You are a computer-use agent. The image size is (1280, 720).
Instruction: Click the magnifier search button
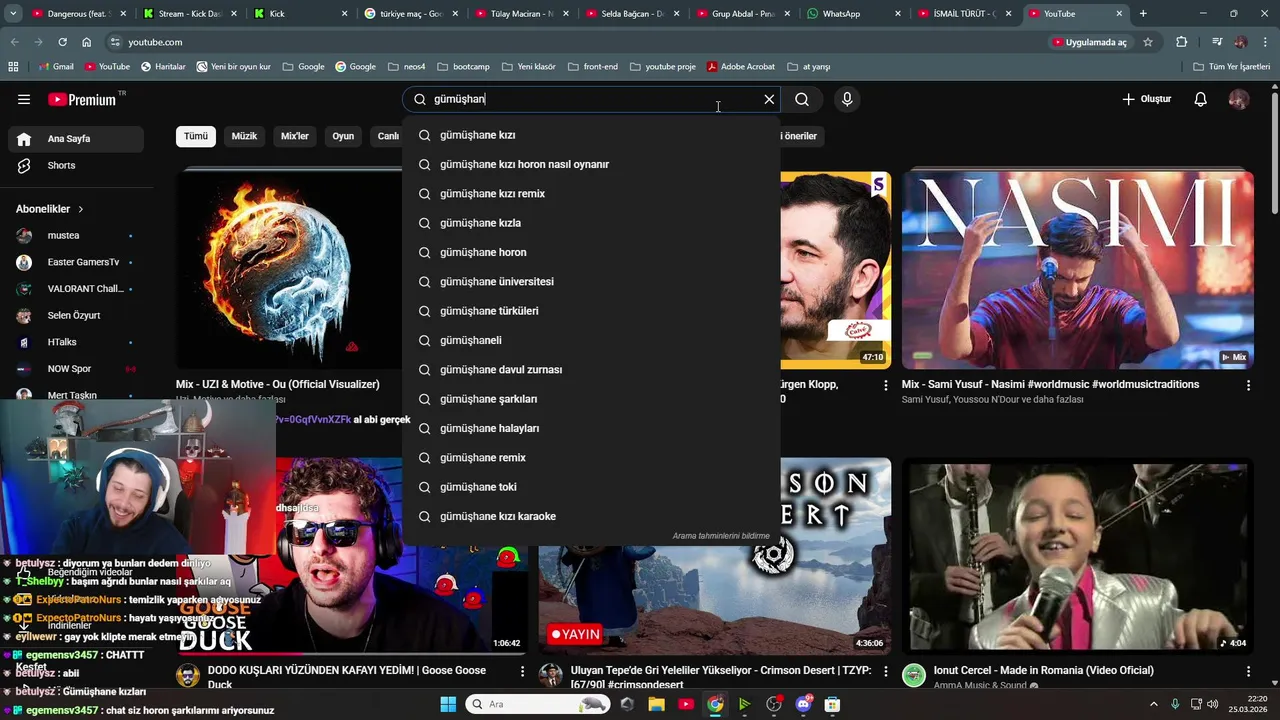tap(802, 99)
